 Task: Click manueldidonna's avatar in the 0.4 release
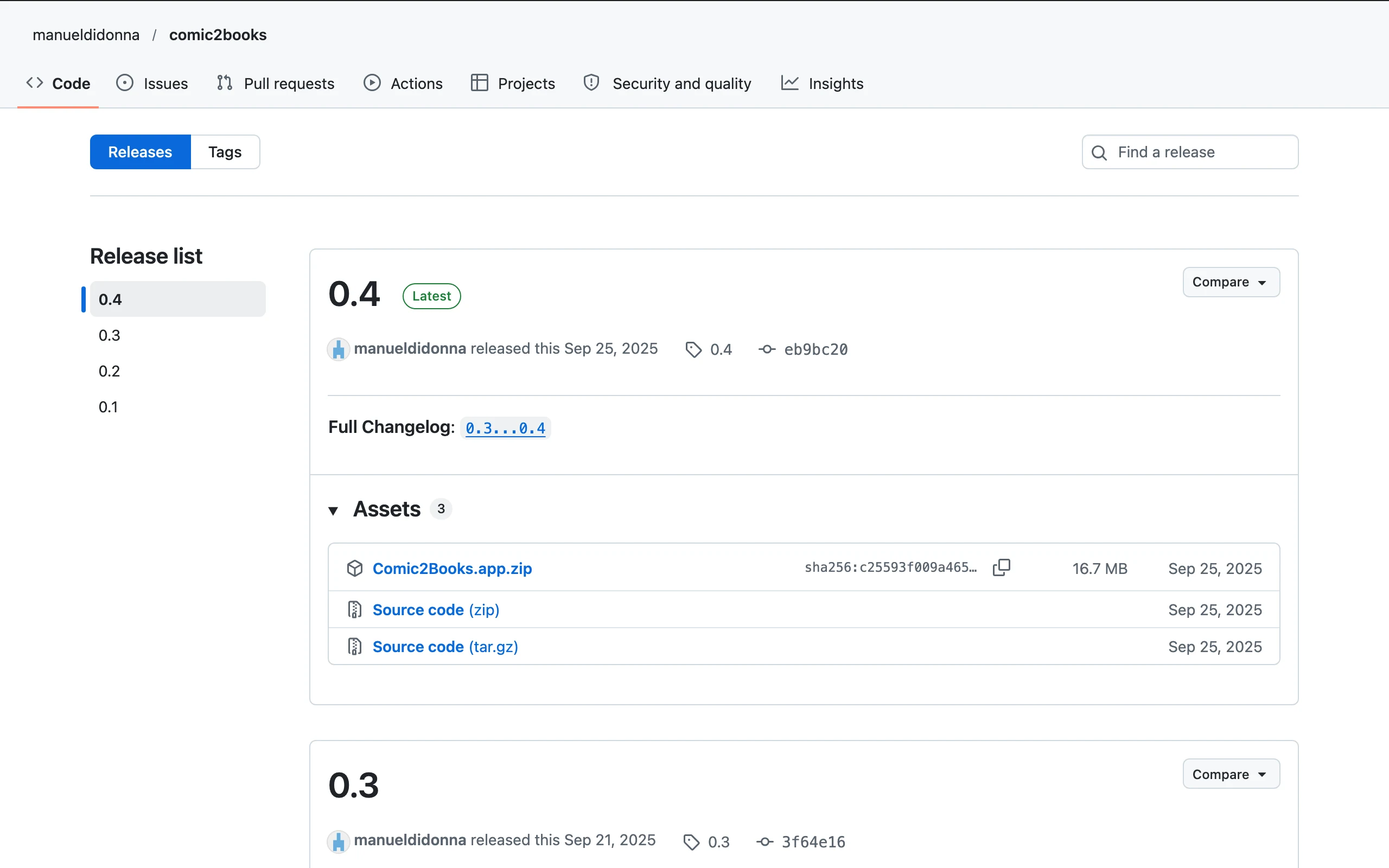pyautogui.click(x=338, y=349)
